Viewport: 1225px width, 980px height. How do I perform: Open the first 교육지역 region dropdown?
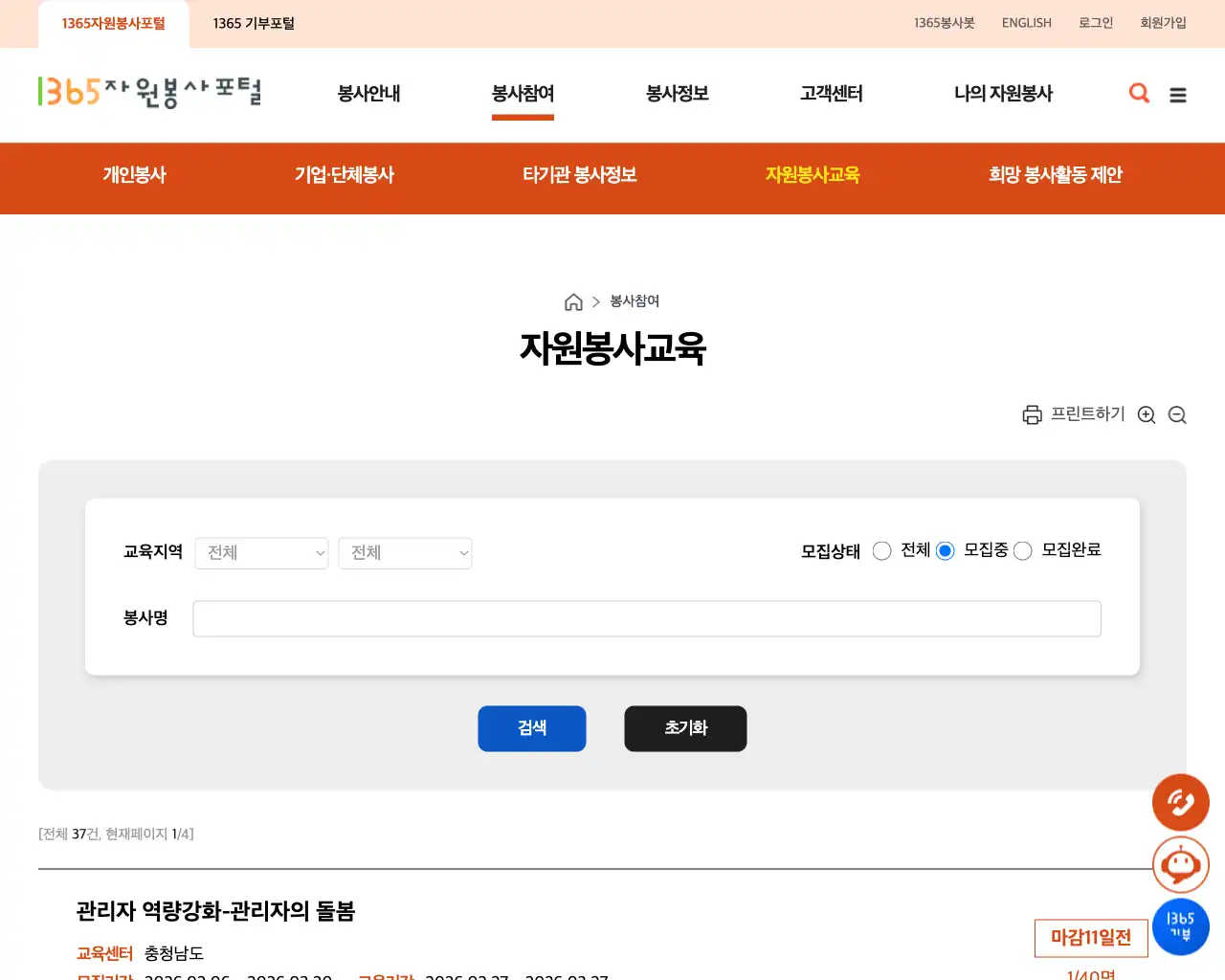[x=261, y=553]
